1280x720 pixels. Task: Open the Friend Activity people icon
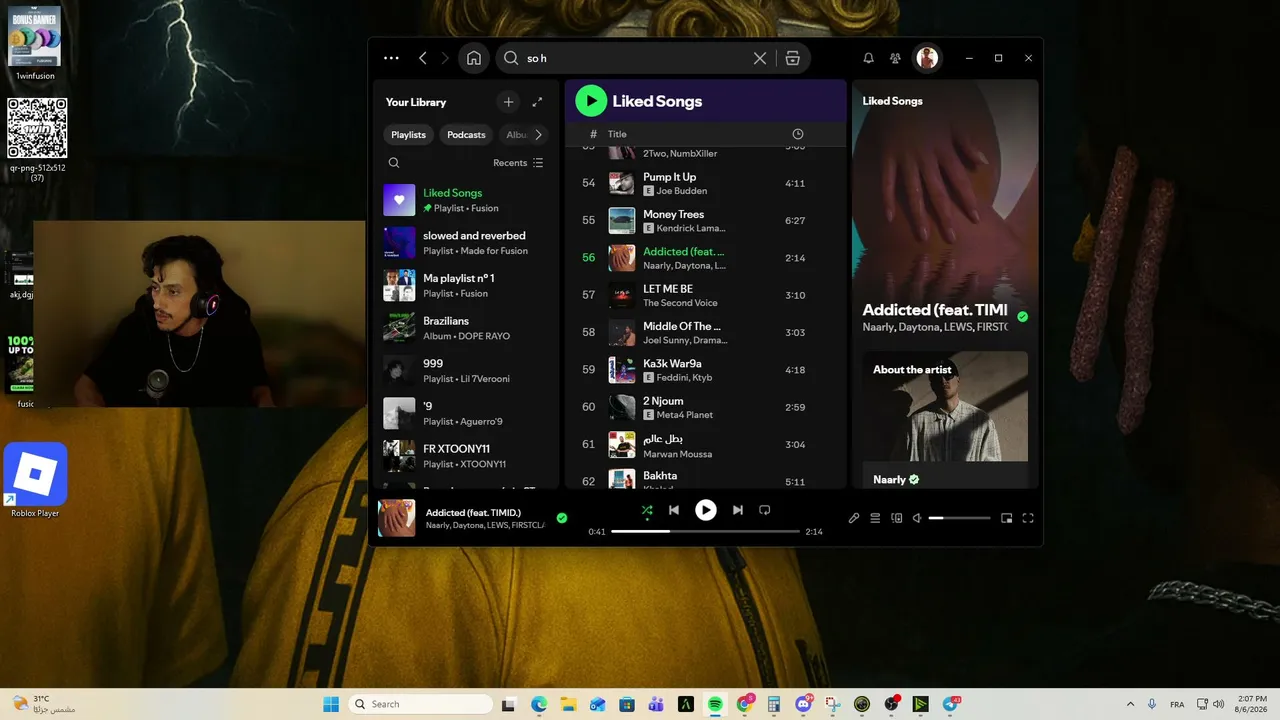pyautogui.click(x=896, y=58)
